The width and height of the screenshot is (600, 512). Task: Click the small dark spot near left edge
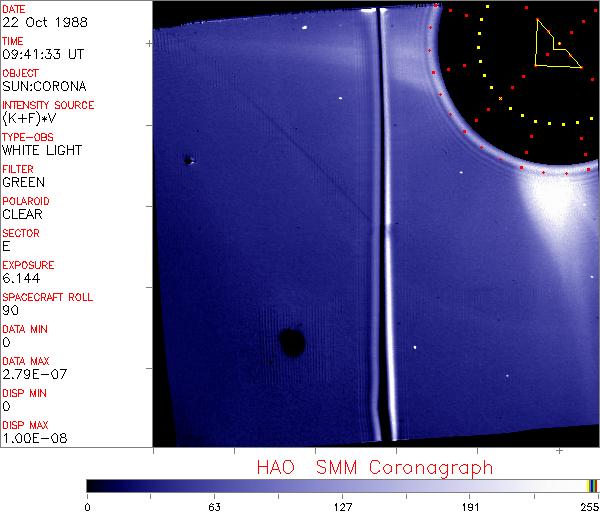(188, 159)
